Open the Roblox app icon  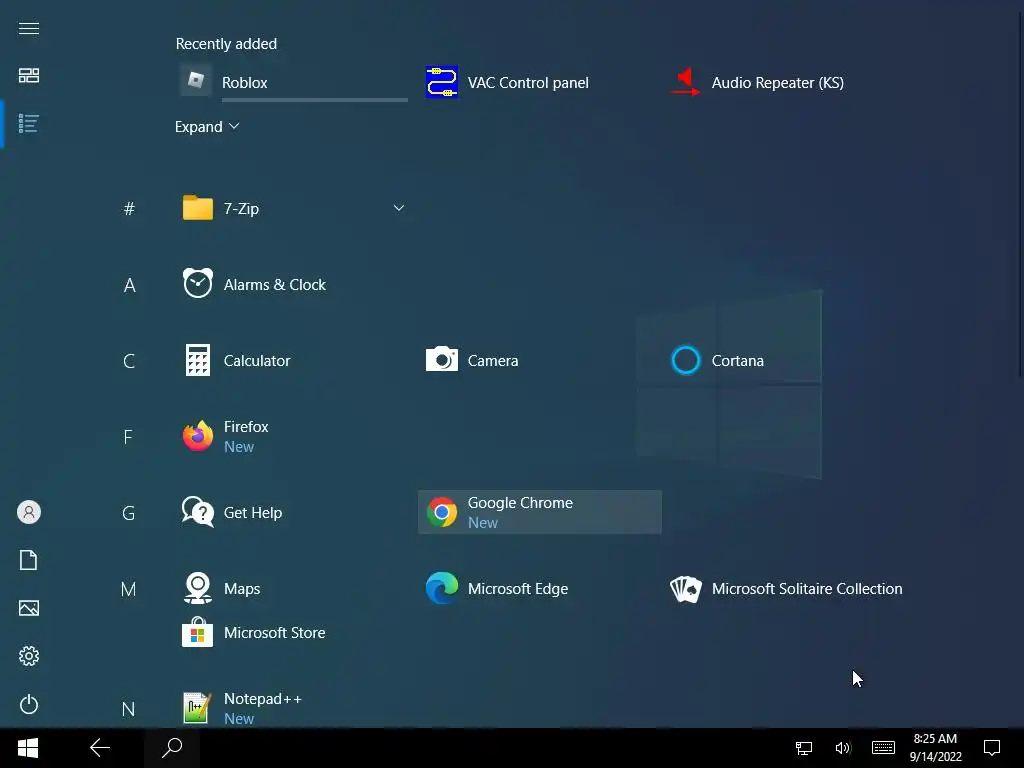tap(196, 82)
